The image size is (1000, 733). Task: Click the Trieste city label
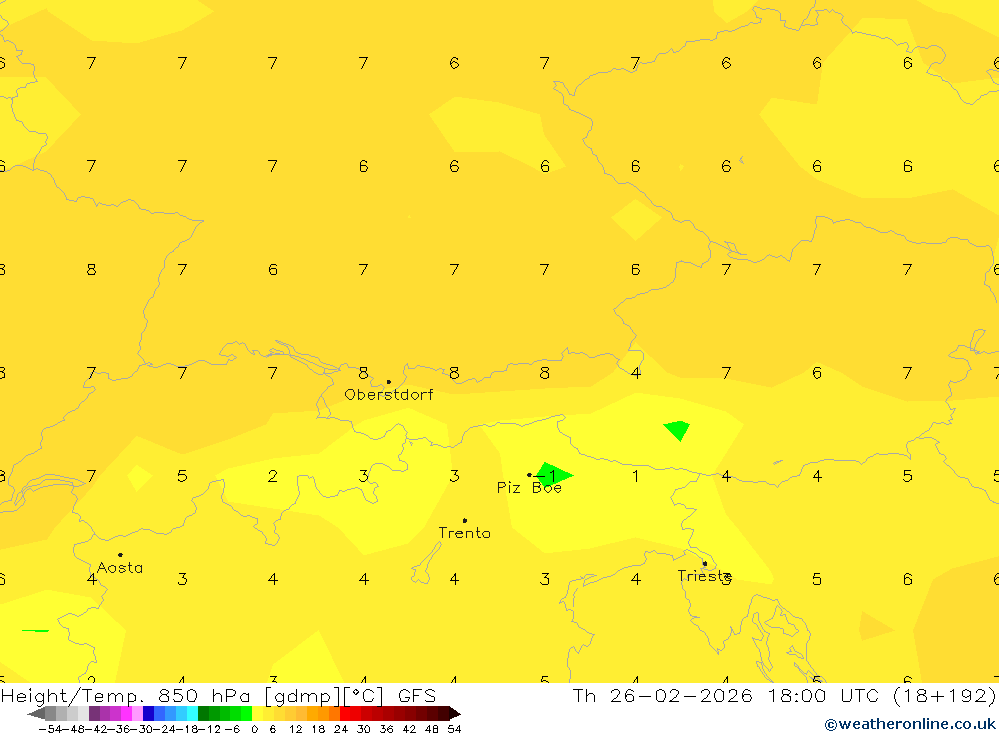(x=704, y=576)
